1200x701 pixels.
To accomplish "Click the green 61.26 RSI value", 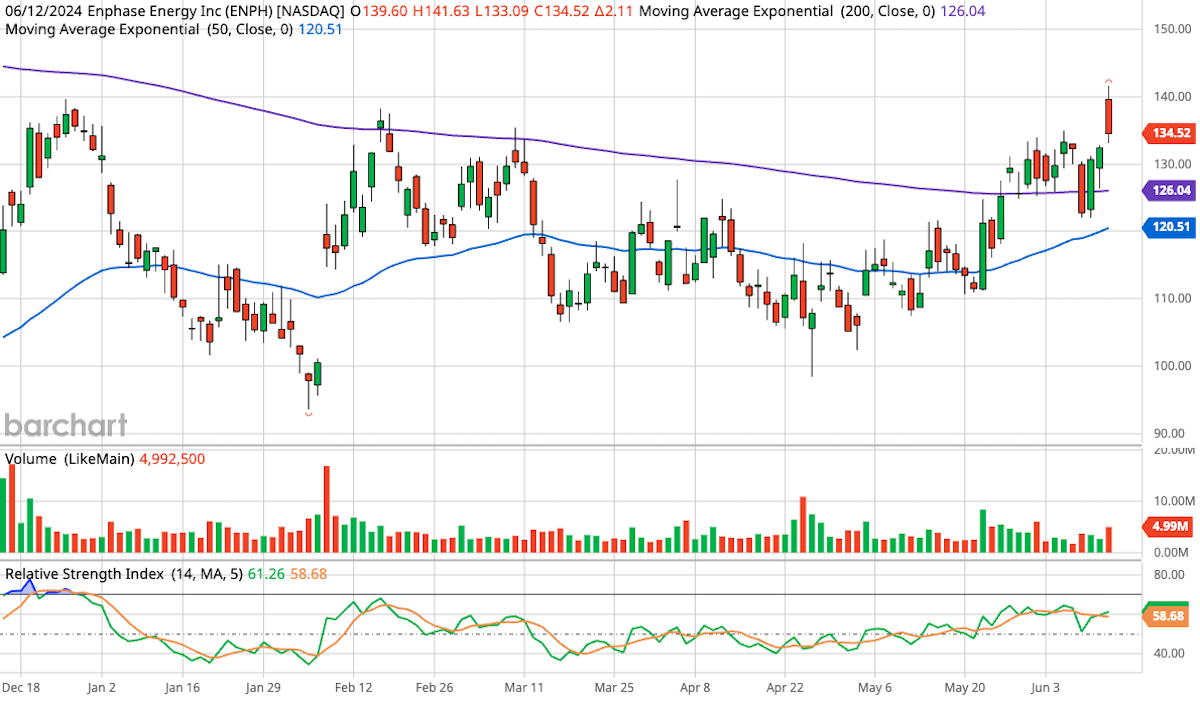I will 268,573.
